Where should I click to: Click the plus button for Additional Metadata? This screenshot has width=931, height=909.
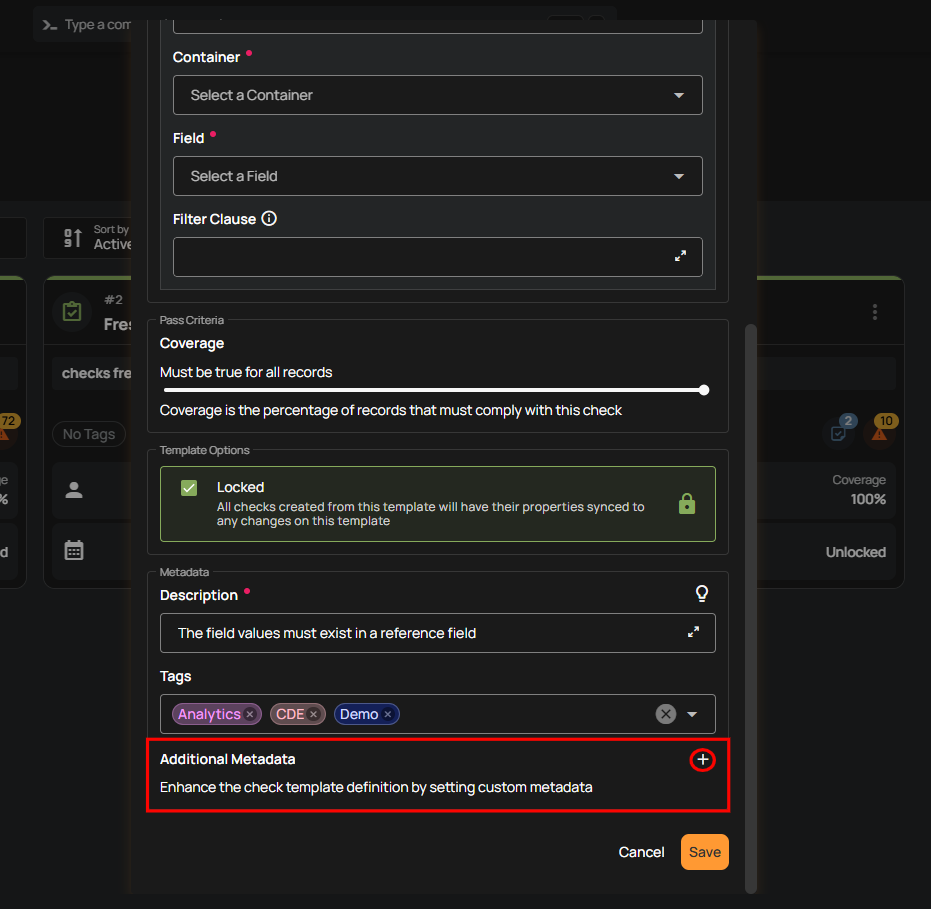coord(702,760)
